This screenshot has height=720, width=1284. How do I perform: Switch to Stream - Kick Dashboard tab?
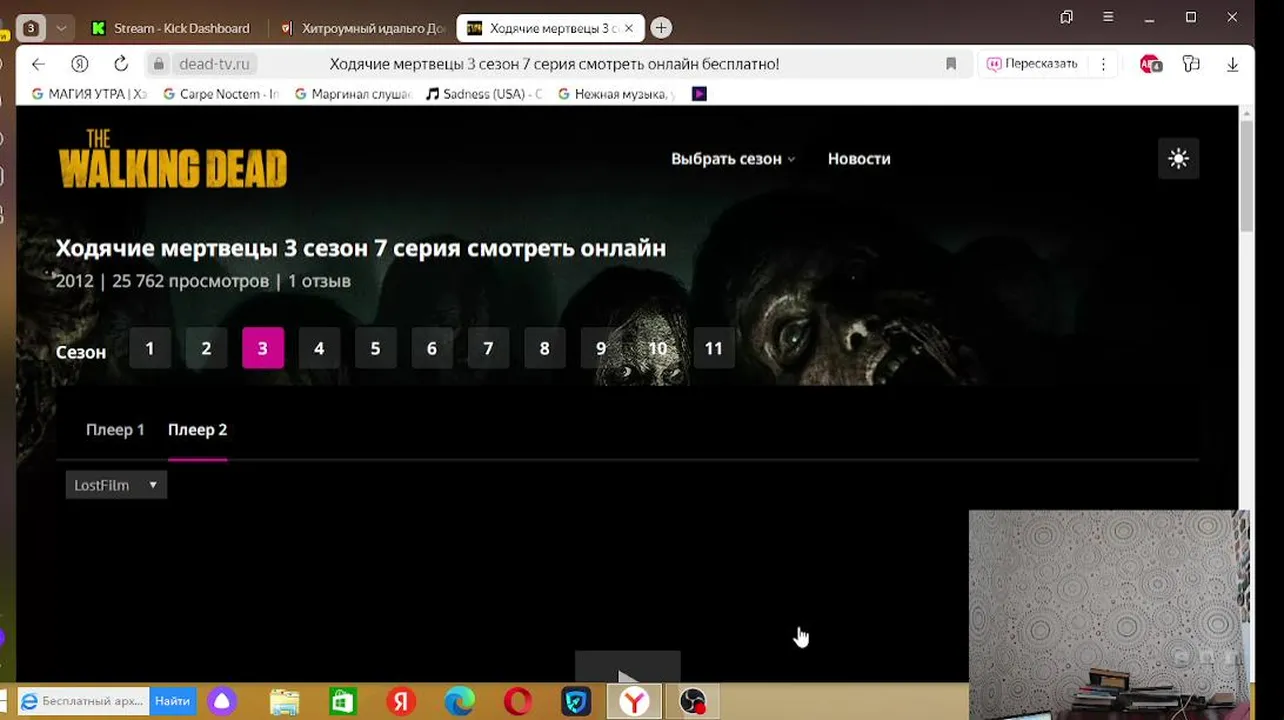[170, 28]
